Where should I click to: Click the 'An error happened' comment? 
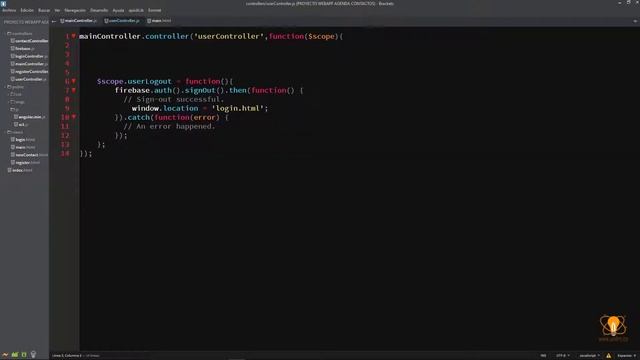[169, 127]
